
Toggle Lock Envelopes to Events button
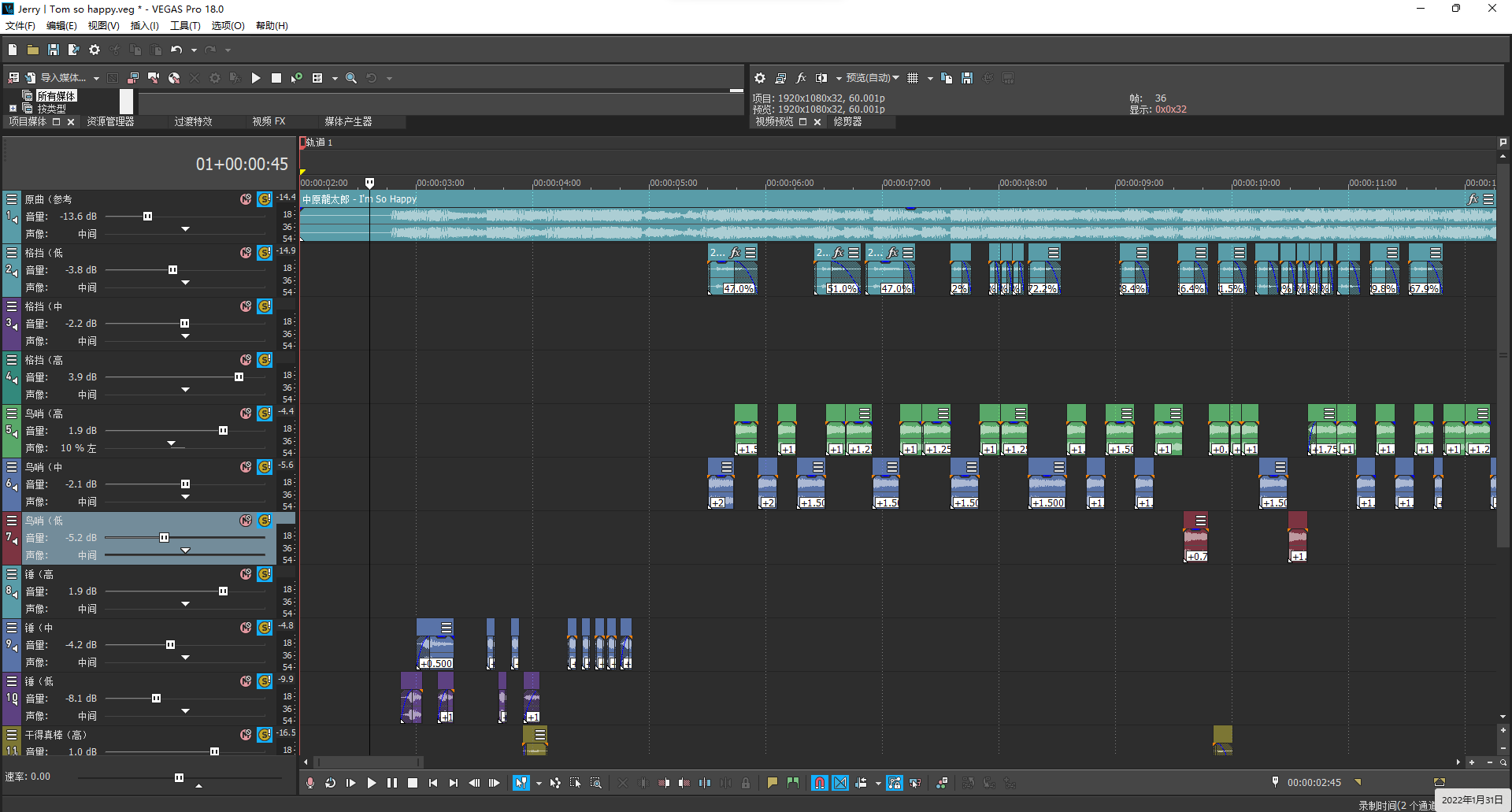[x=895, y=783]
